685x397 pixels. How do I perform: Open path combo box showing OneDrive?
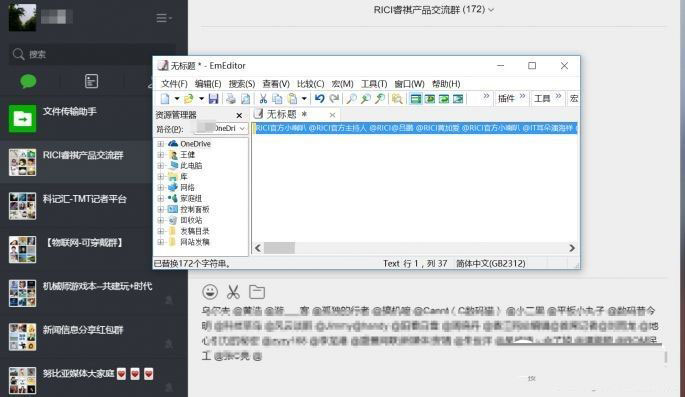[x=221, y=128]
